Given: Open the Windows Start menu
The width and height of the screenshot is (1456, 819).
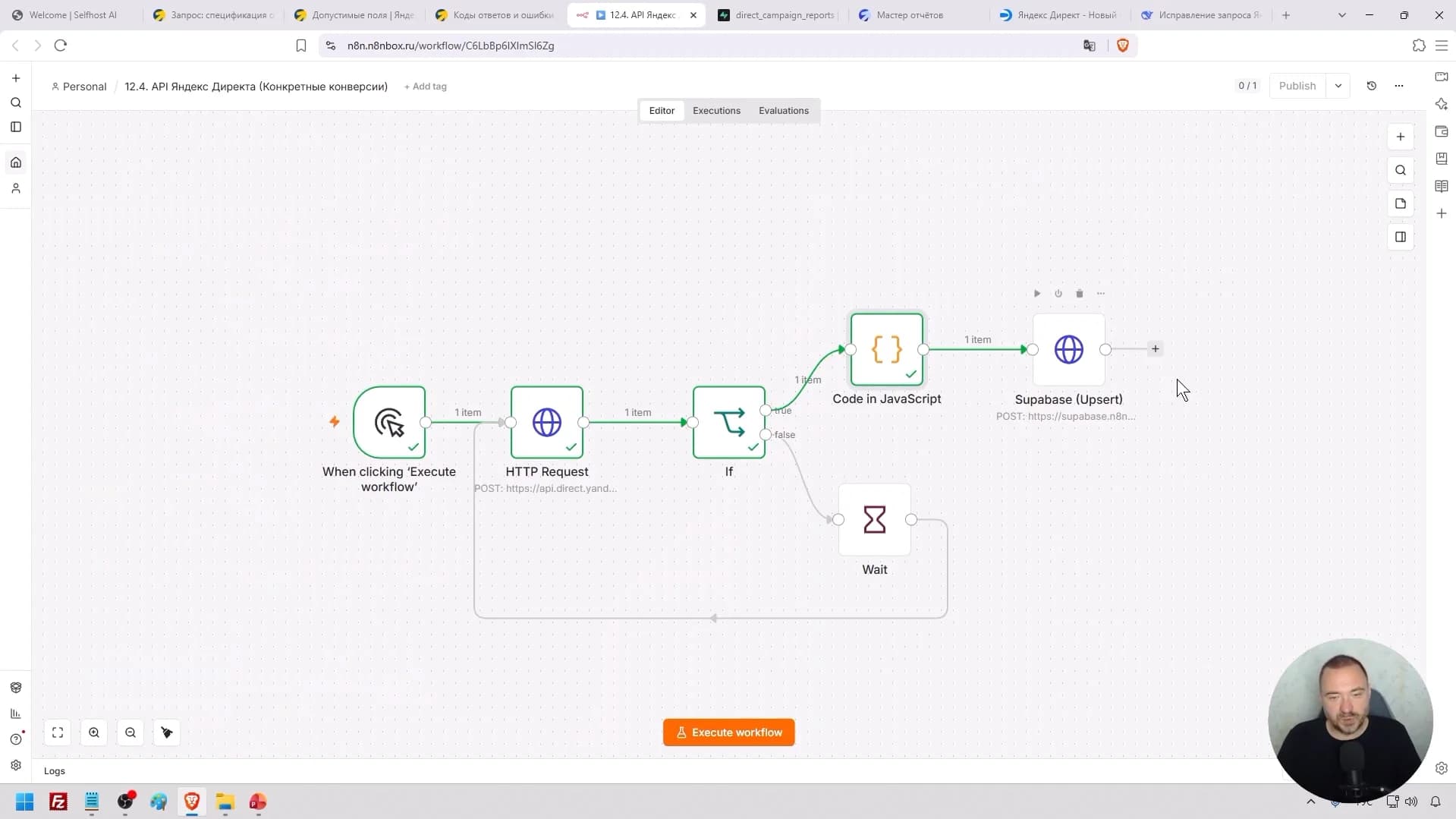Looking at the screenshot, I should [x=25, y=802].
